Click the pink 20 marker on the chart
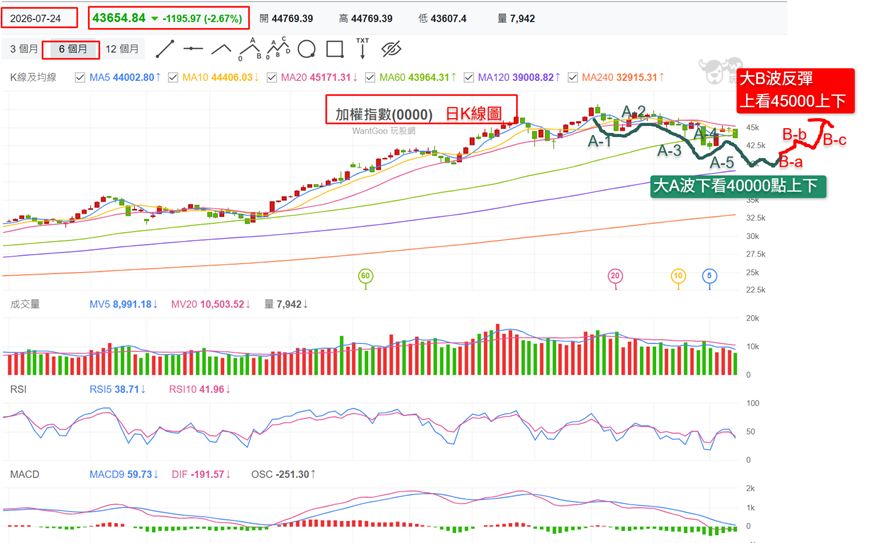The image size is (870, 543). coord(615,276)
